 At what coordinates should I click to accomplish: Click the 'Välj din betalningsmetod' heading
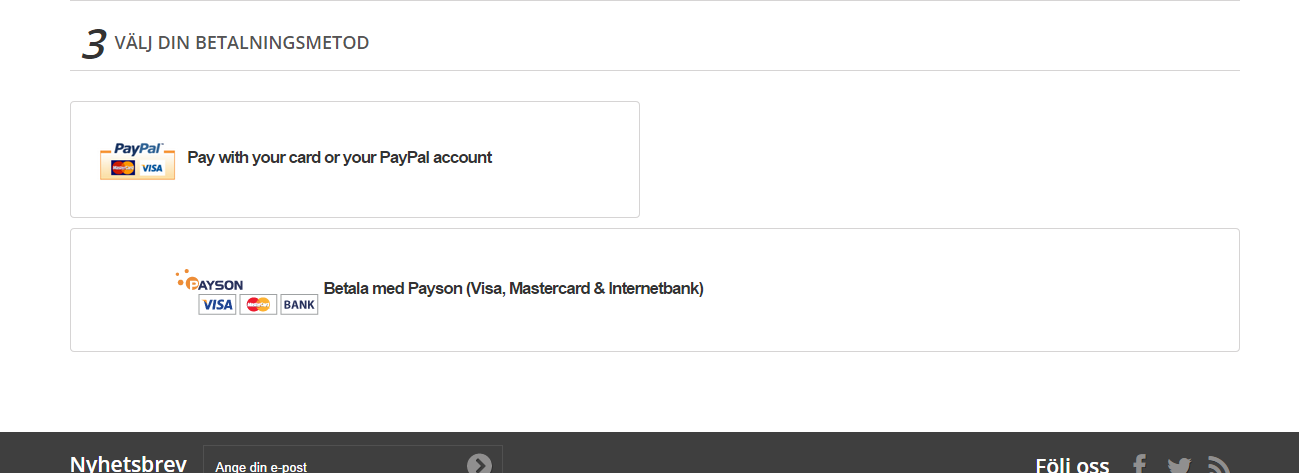(242, 43)
